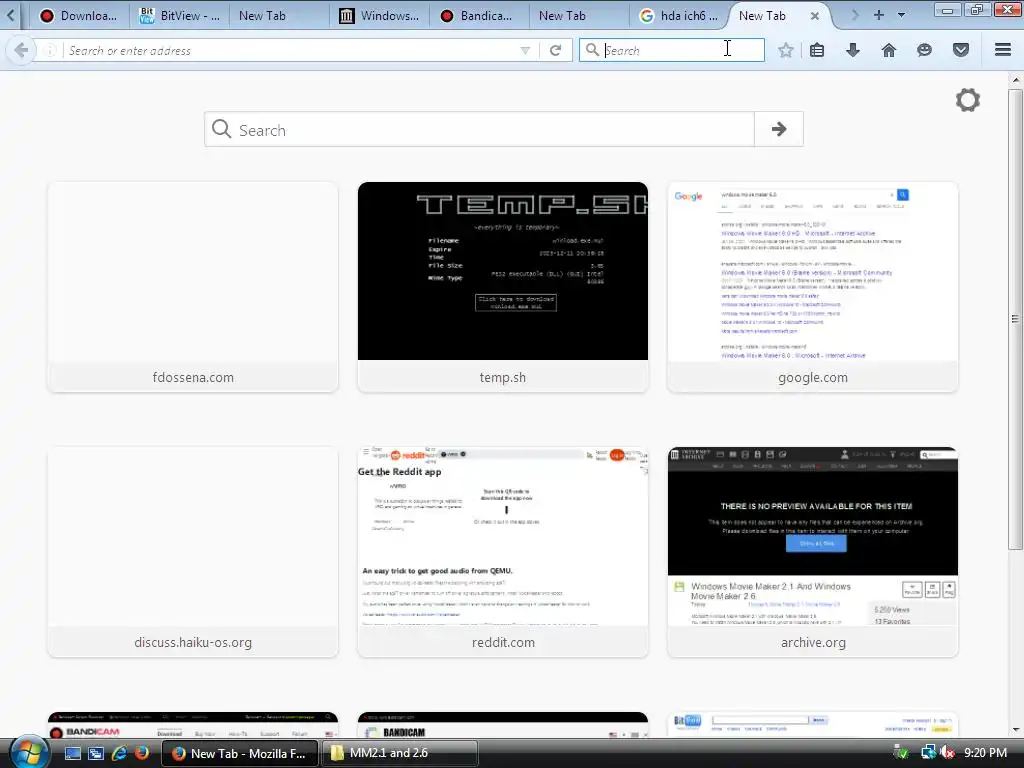Switch to the Downloa... tab
Viewport: 1024px width, 768px height.
pos(78,16)
